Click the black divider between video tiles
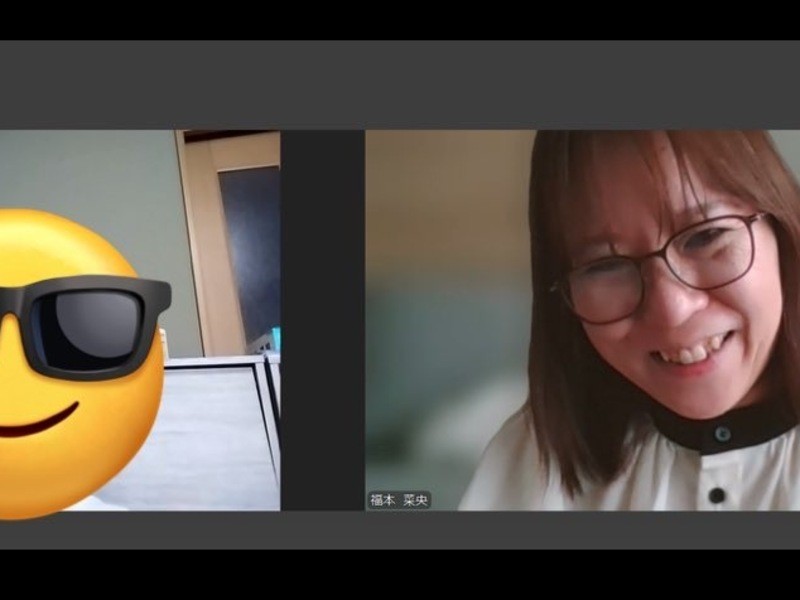800x600 pixels. coord(322,320)
